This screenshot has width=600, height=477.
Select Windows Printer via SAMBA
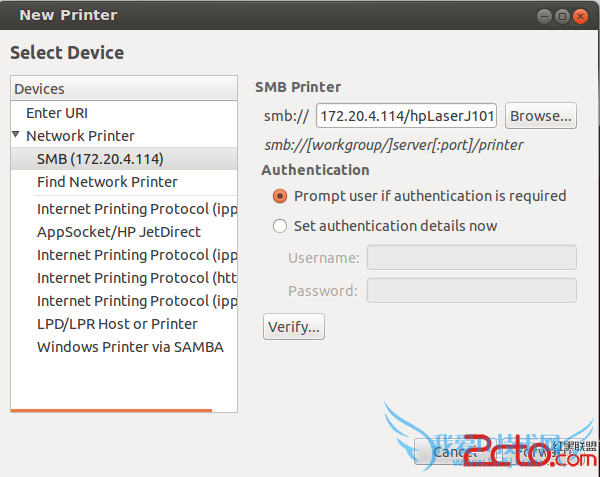(130, 347)
